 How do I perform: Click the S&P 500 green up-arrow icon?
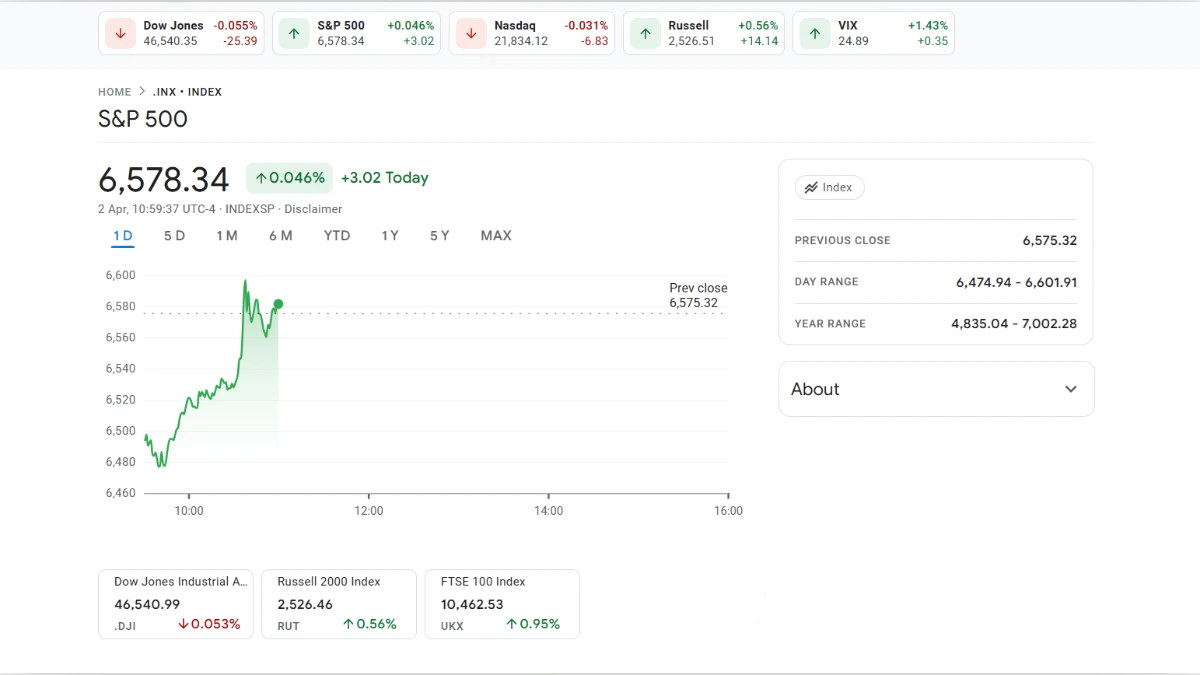(294, 33)
